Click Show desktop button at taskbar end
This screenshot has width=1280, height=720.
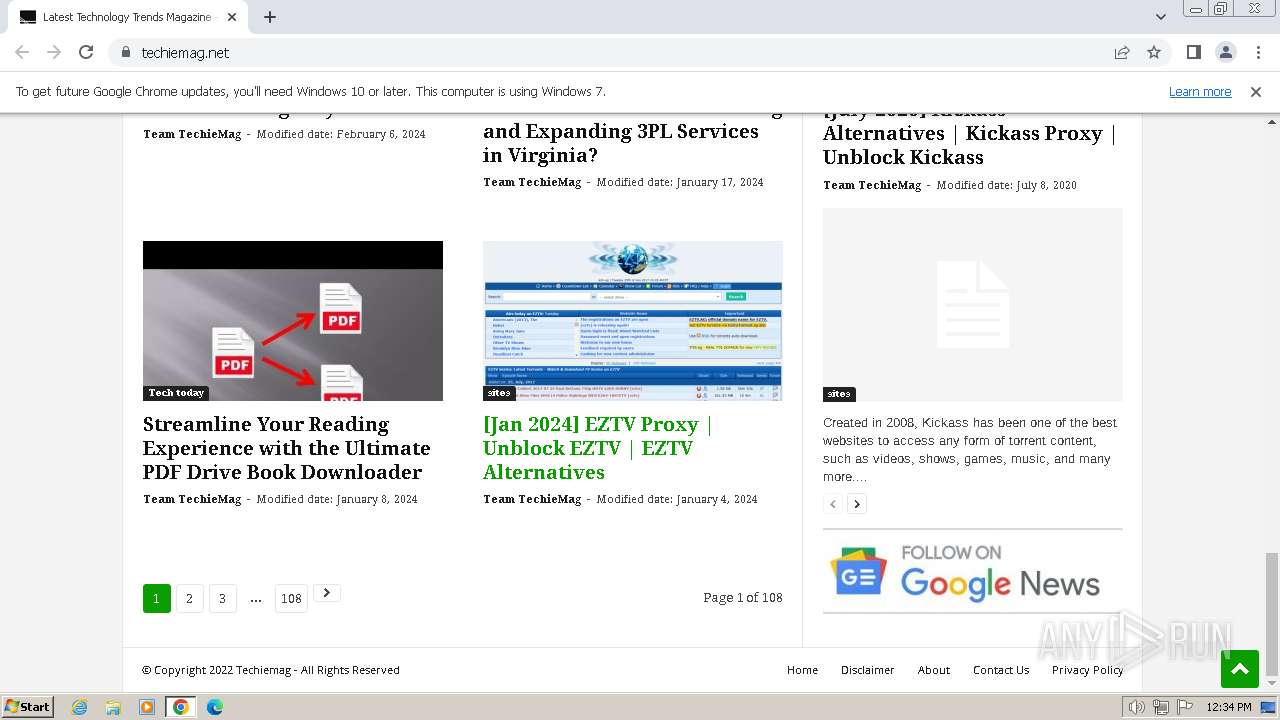tap(1269, 707)
